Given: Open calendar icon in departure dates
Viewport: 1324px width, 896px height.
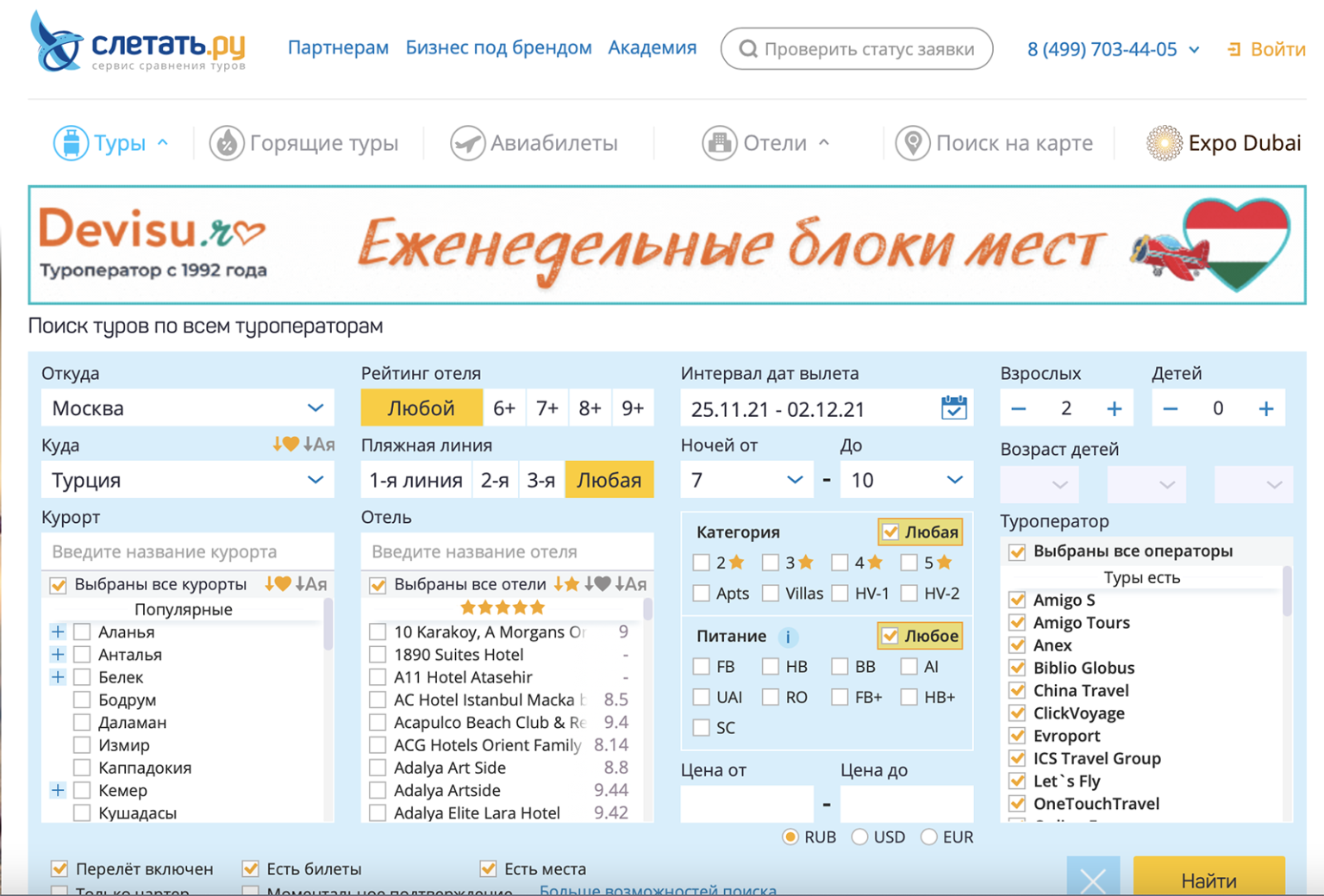Looking at the screenshot, I should (x=953, y=408).
